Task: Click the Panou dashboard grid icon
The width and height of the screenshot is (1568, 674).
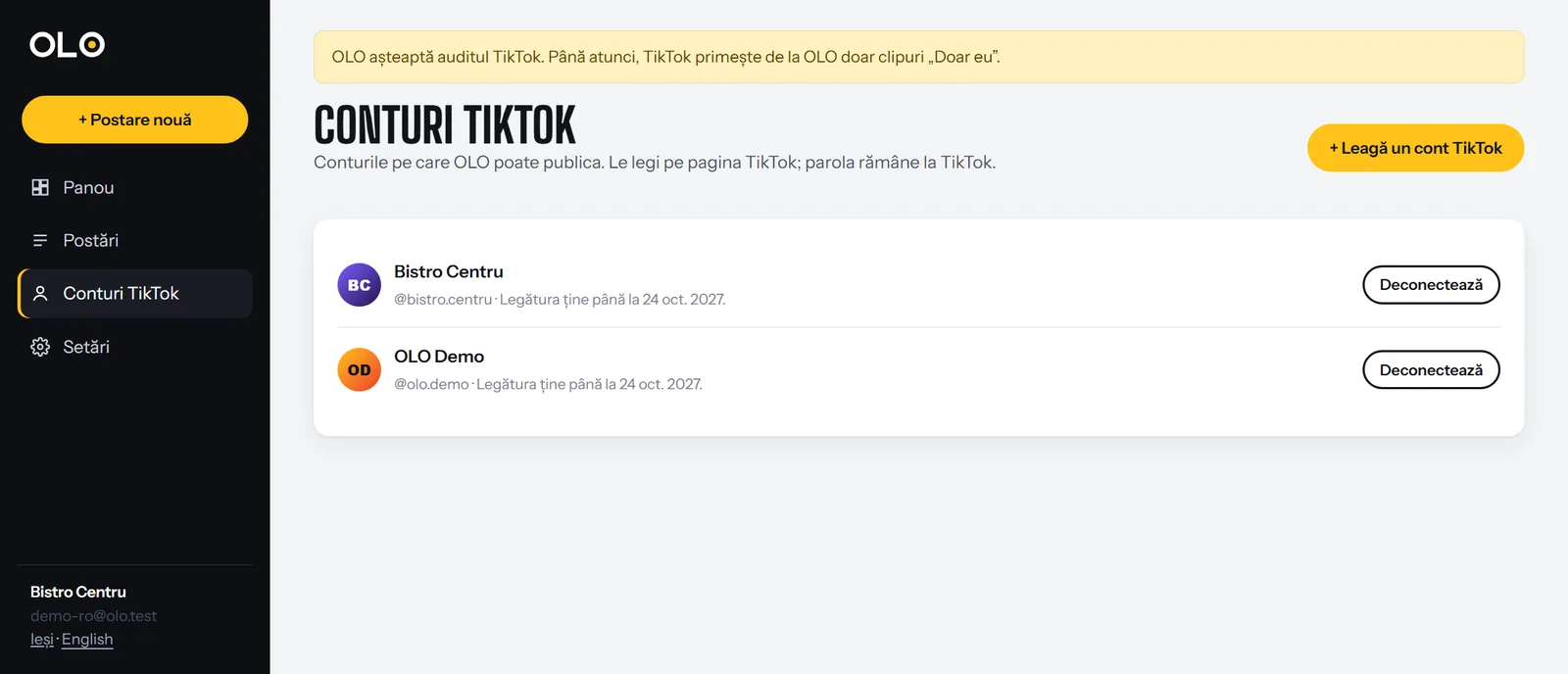Action: [40, 187]
